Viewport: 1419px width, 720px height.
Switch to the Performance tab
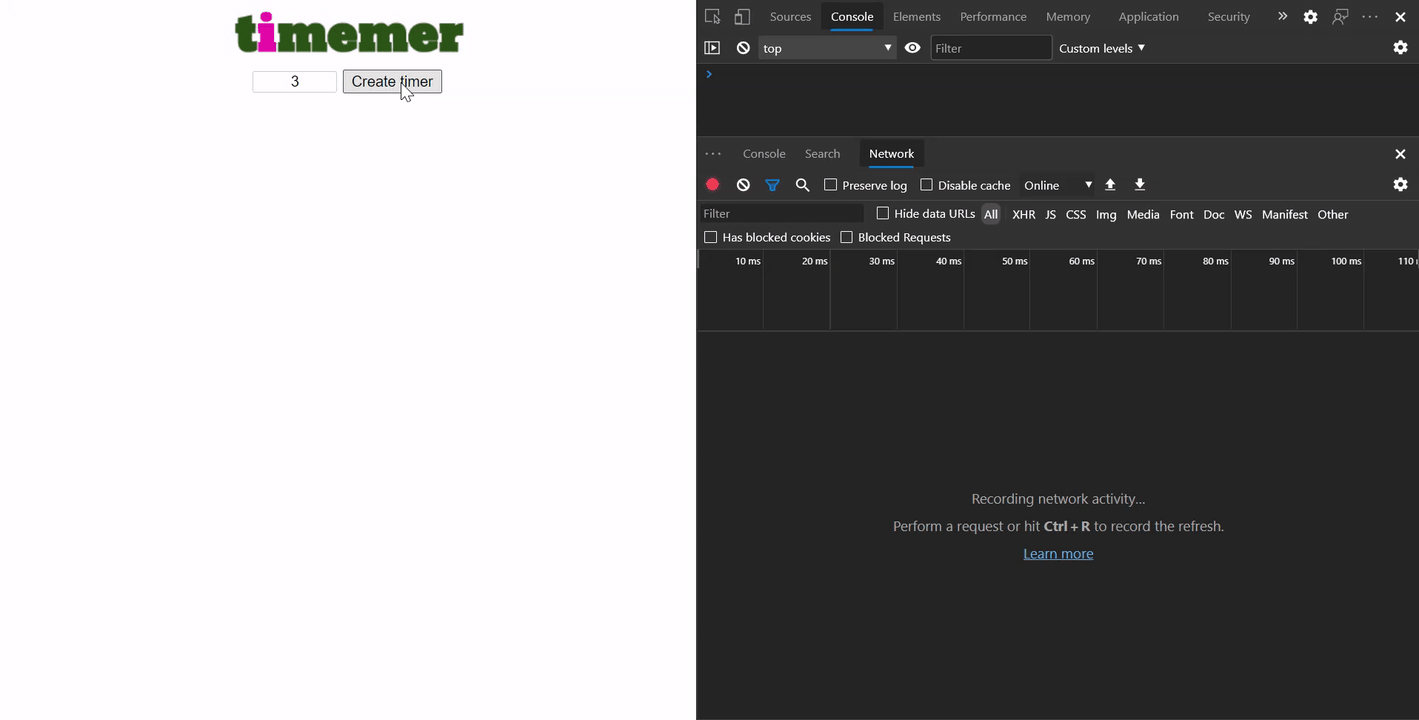coord(993,17)
